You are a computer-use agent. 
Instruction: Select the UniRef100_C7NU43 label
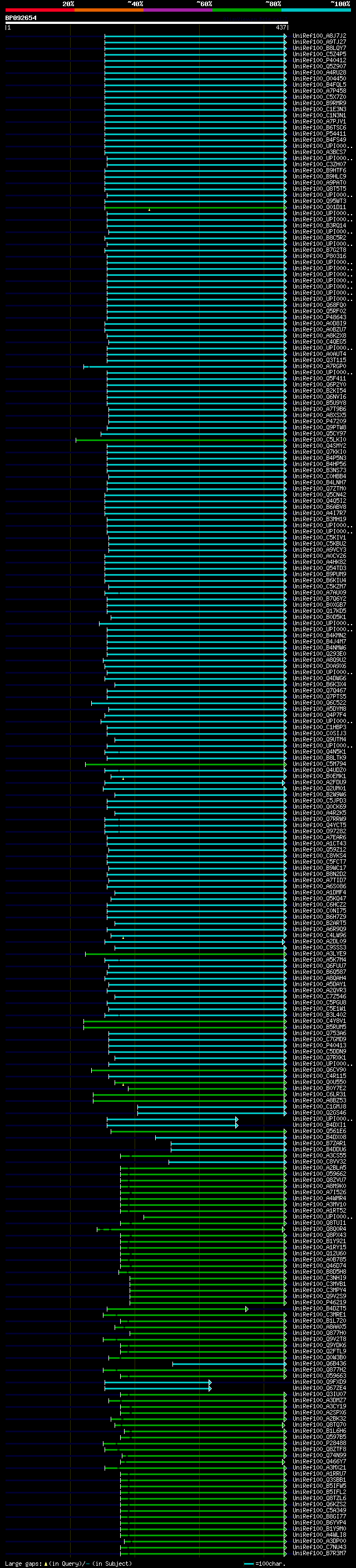319,1547
